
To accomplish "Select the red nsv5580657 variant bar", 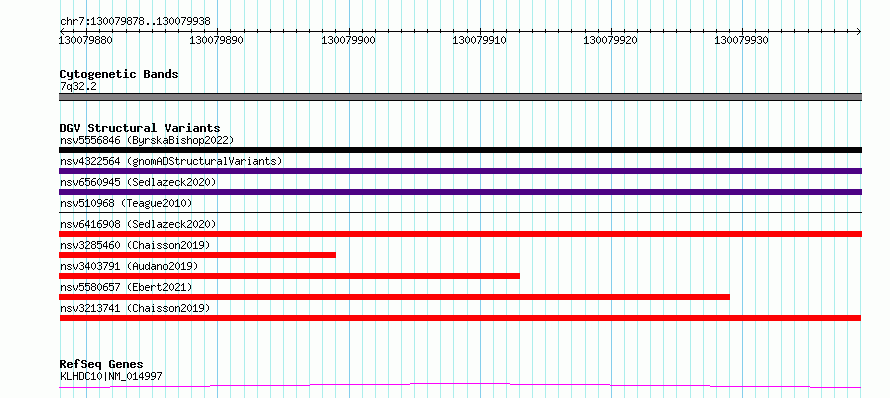I will click(394, 297).
